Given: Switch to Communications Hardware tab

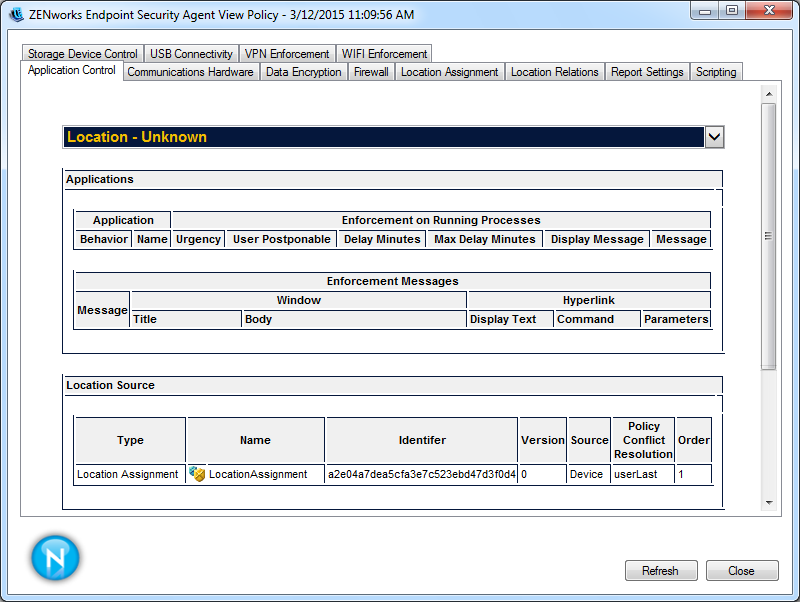Looking at the screenshot, I should (190, 72).
